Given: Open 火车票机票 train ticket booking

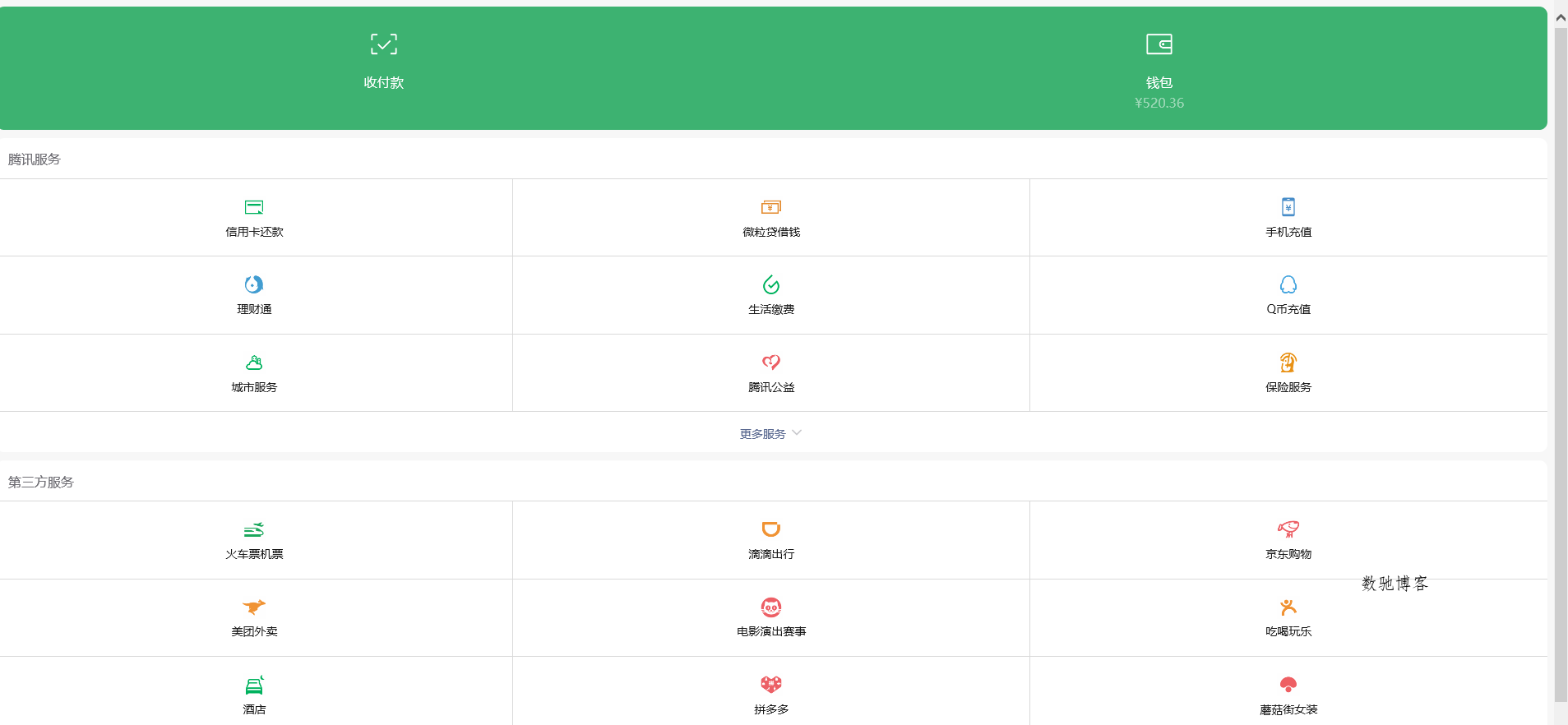Looking at the screenshot, I should [254, 529].
